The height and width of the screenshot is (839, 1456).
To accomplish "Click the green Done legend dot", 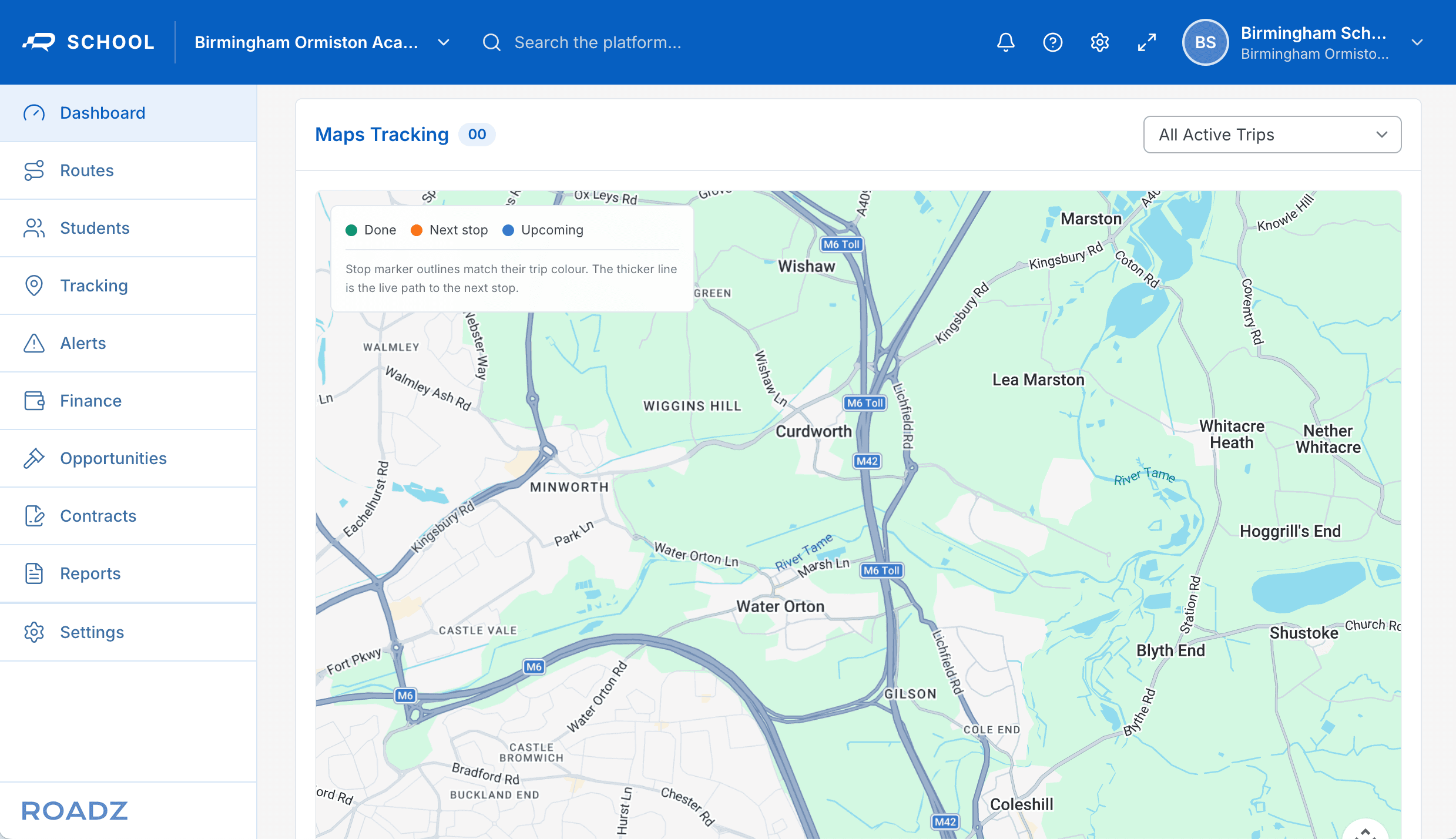I will [351, 230].
